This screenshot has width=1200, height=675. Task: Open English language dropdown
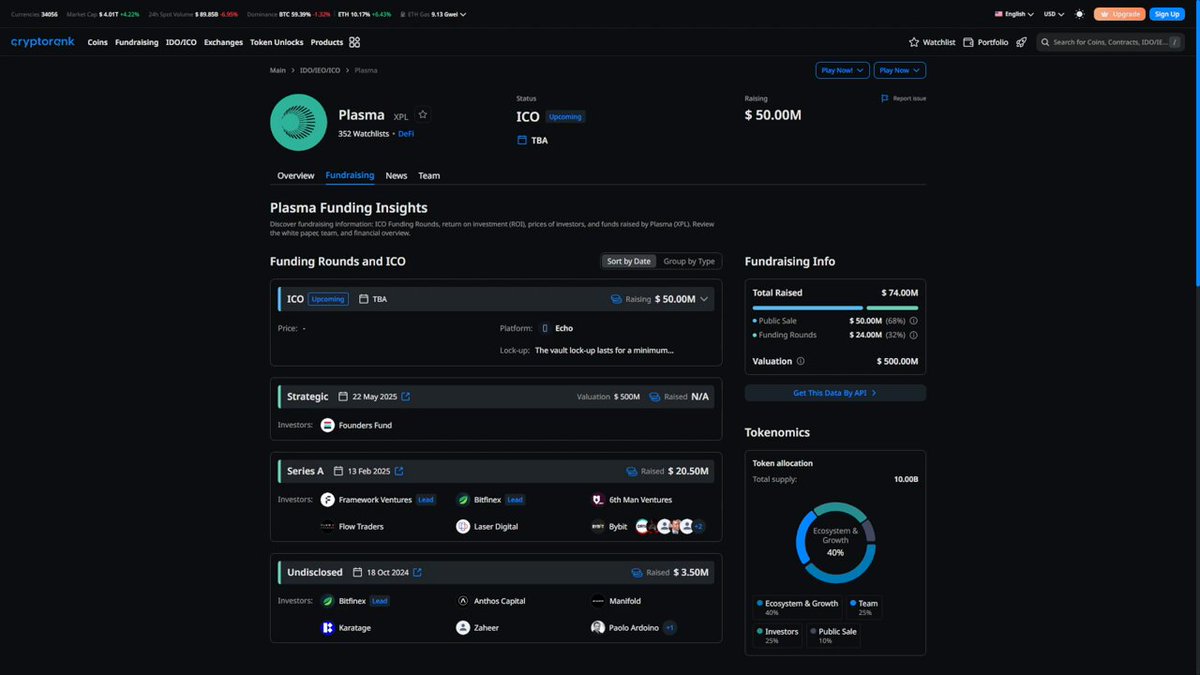tap(1014, 14)
